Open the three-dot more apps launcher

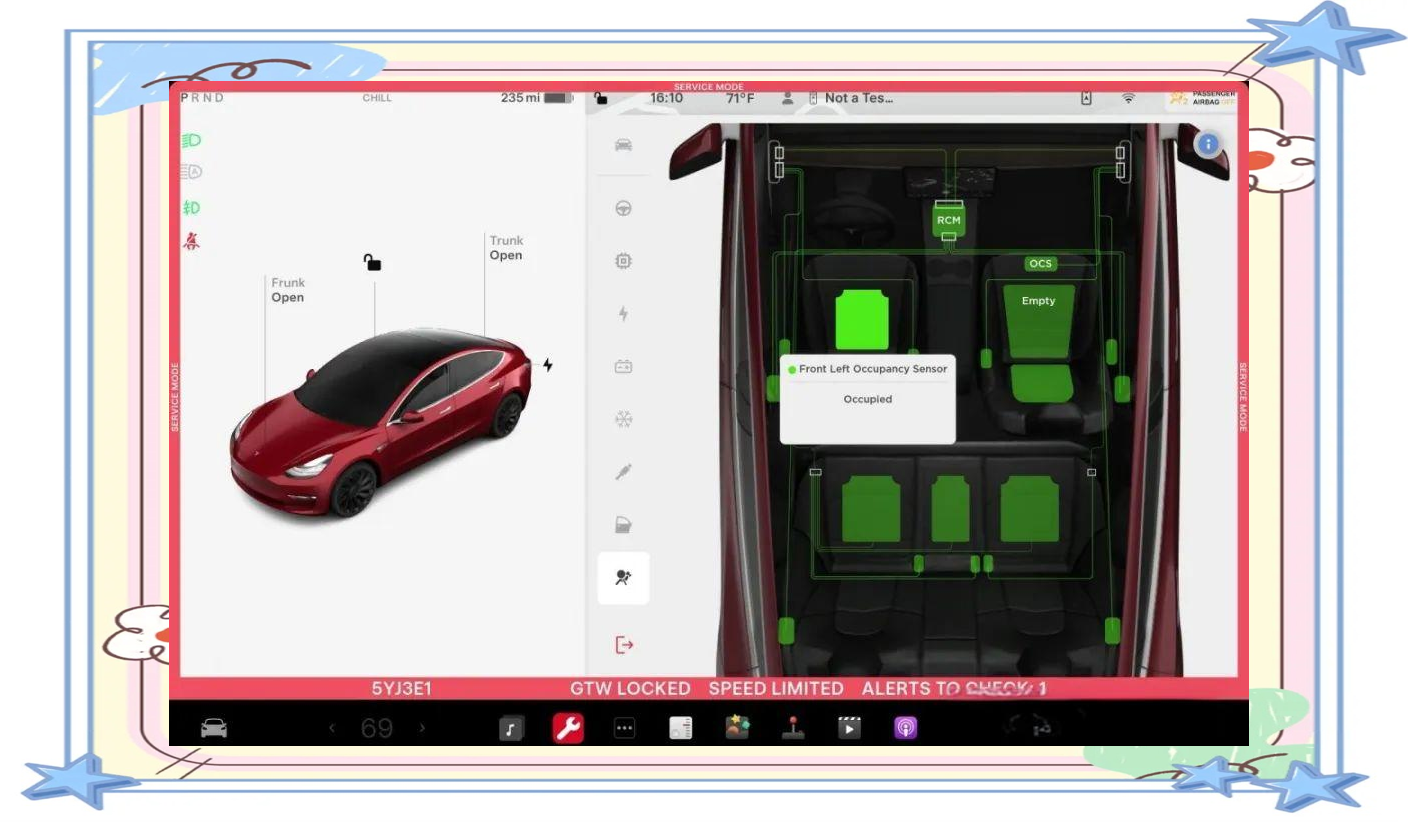[624, 729]
